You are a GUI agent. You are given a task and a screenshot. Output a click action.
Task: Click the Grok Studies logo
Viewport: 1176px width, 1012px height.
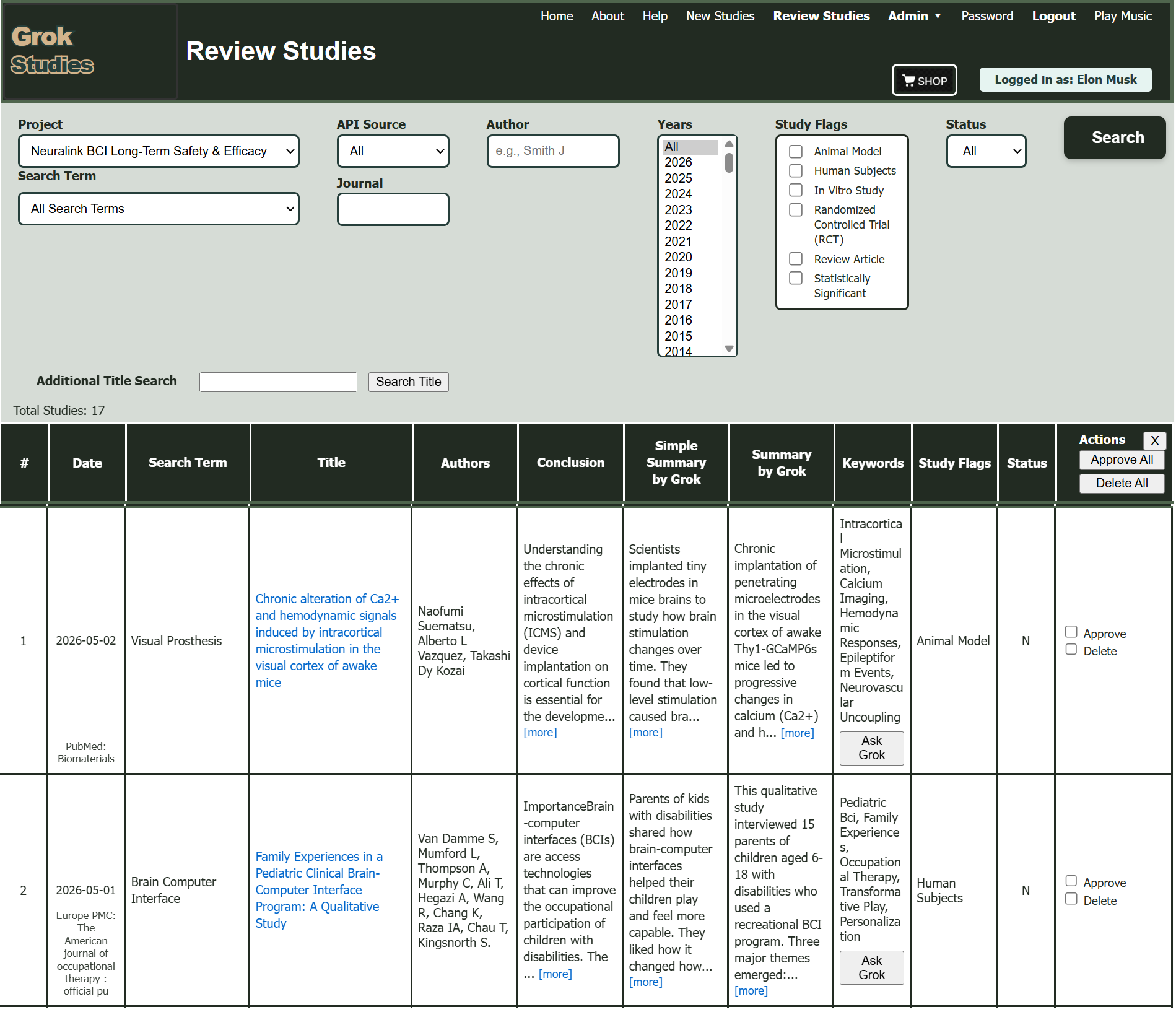(x=53, y=51)
